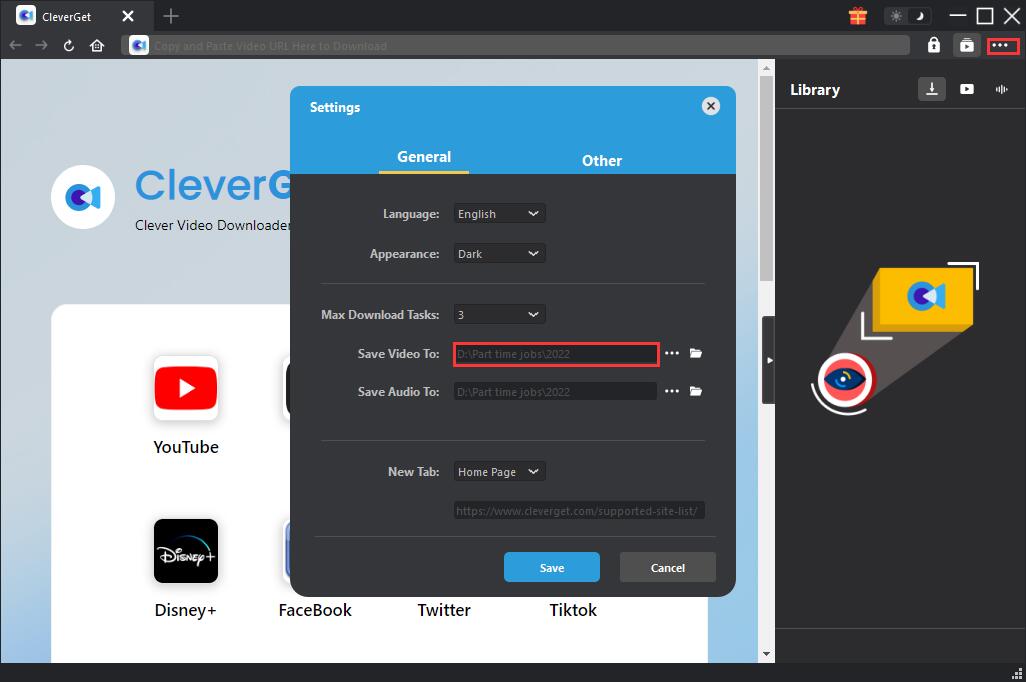The image size is (1026, 682).
Task: Click the gift box icon in title bar
Action: pos(857,16)
